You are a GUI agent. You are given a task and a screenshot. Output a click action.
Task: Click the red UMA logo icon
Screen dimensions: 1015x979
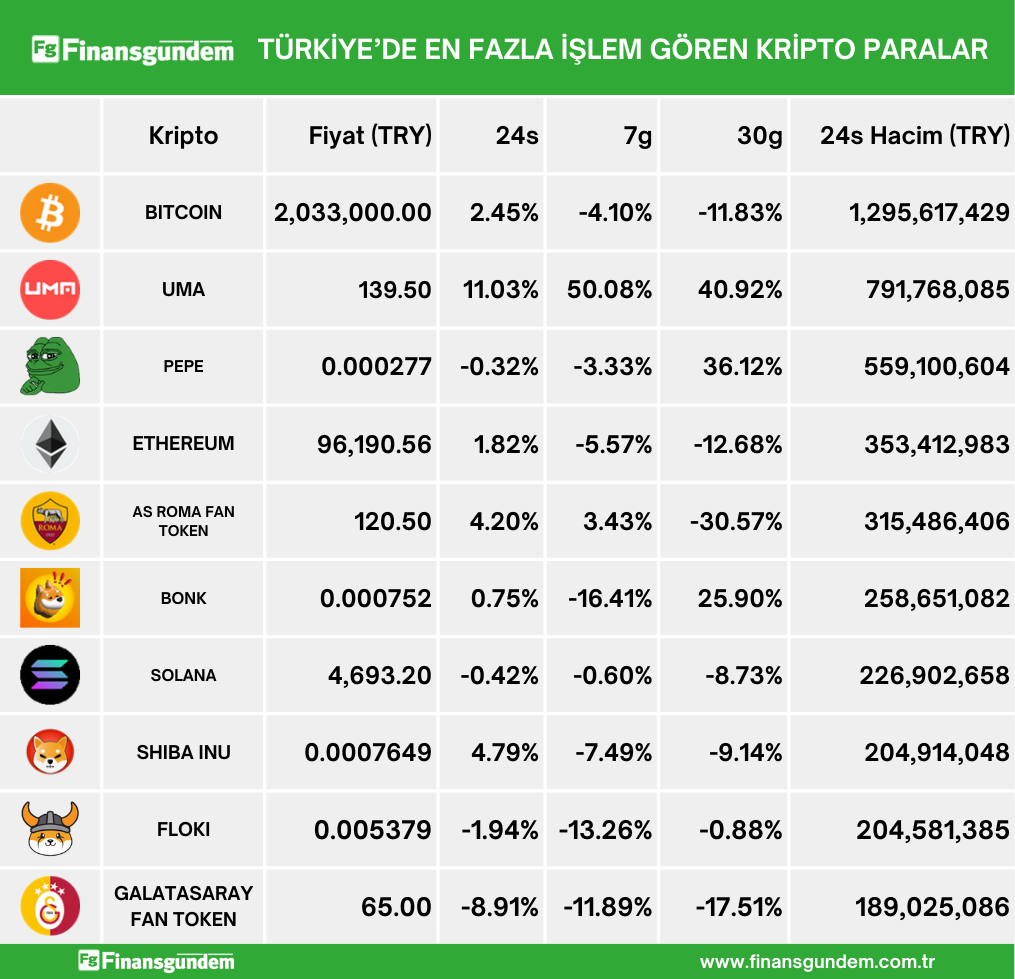(50, 290)
